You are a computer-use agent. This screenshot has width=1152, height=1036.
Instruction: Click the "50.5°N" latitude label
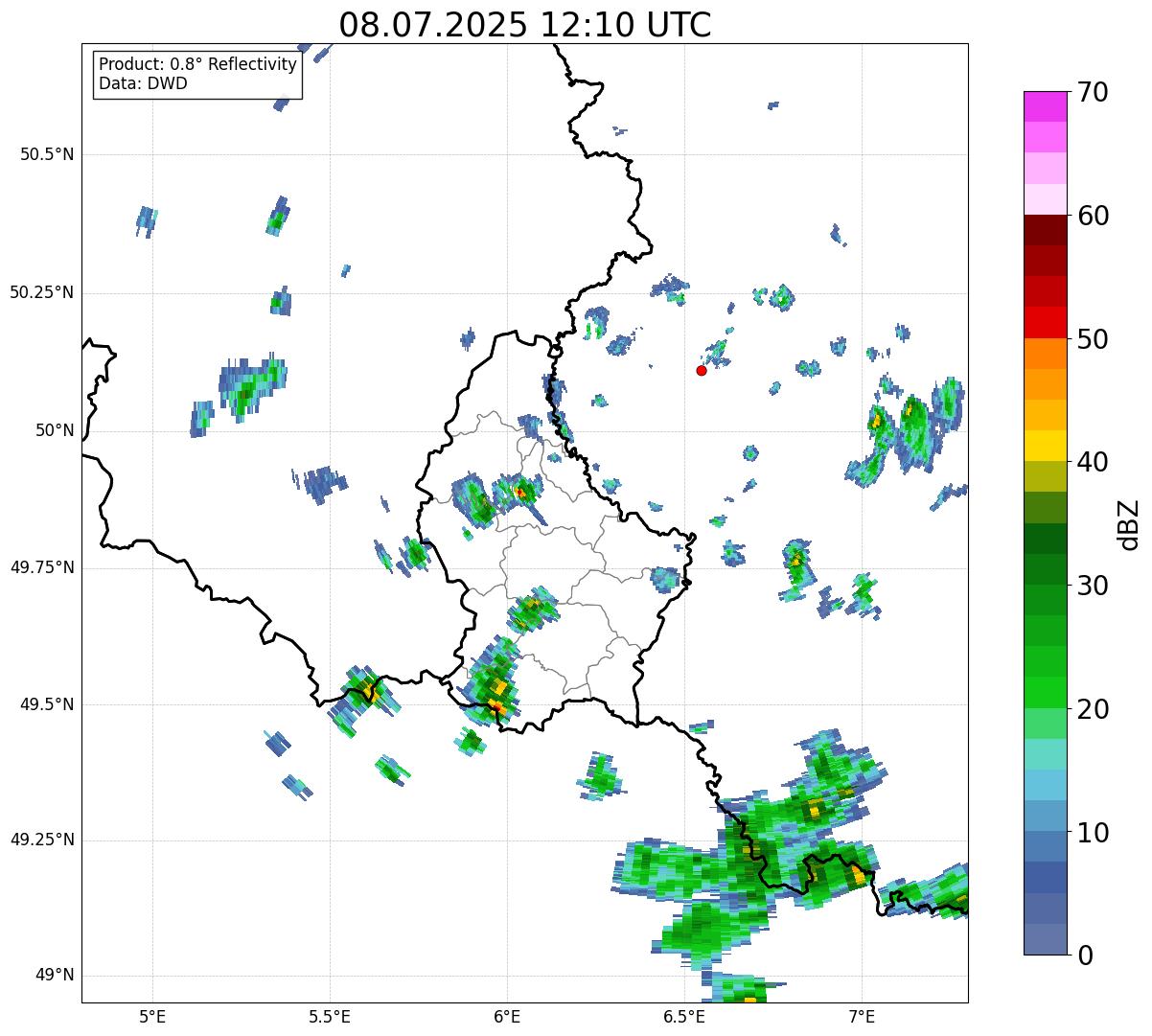click(47, 154)
